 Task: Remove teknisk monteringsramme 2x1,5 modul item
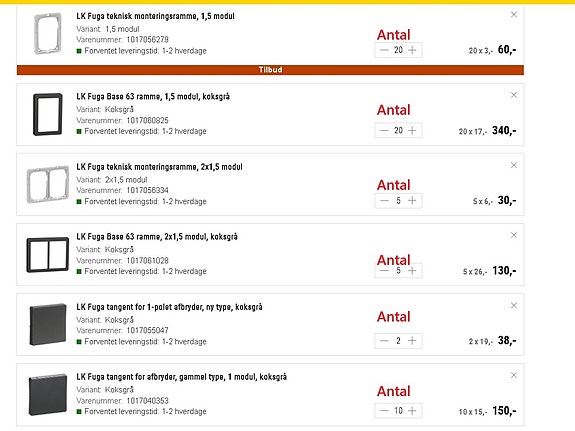[514, 165]
